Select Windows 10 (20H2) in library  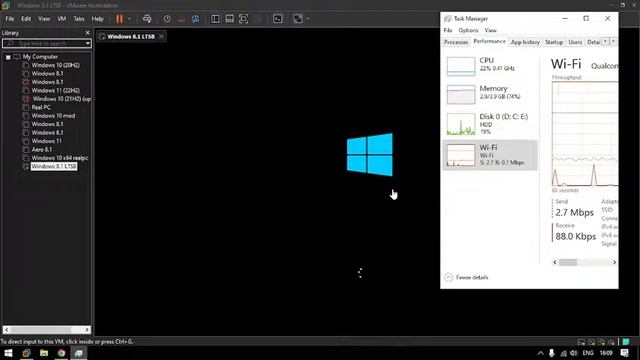point(56,65)
